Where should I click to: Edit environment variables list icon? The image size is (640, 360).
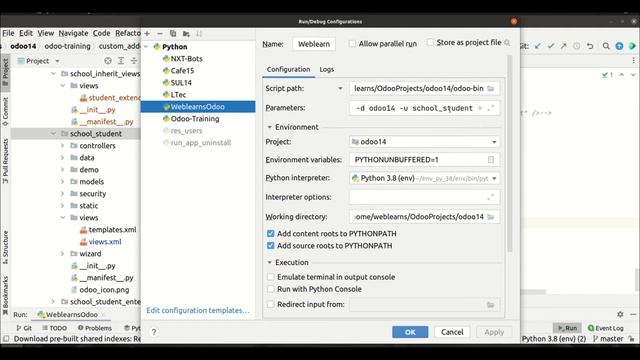coord(491,160)
